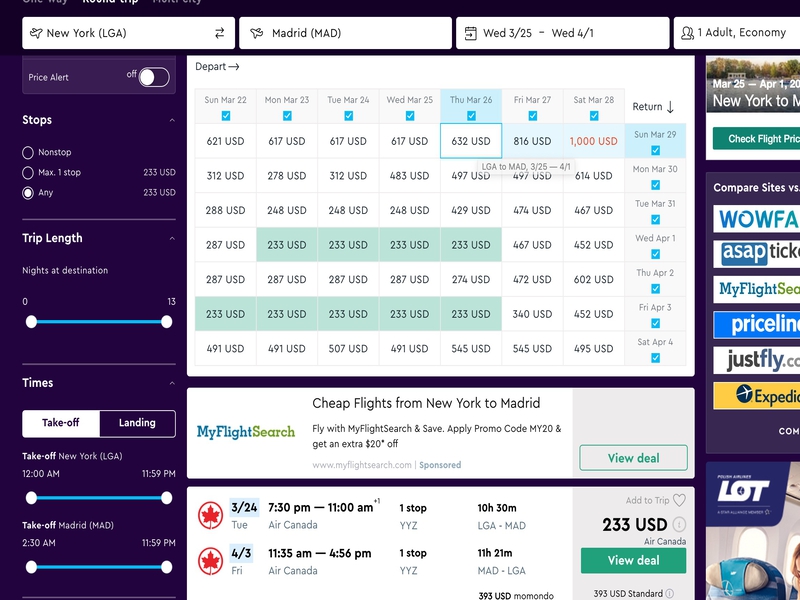Click the Depart arrow label
This screenshot has height=600, width=800.
click(217, 66)
